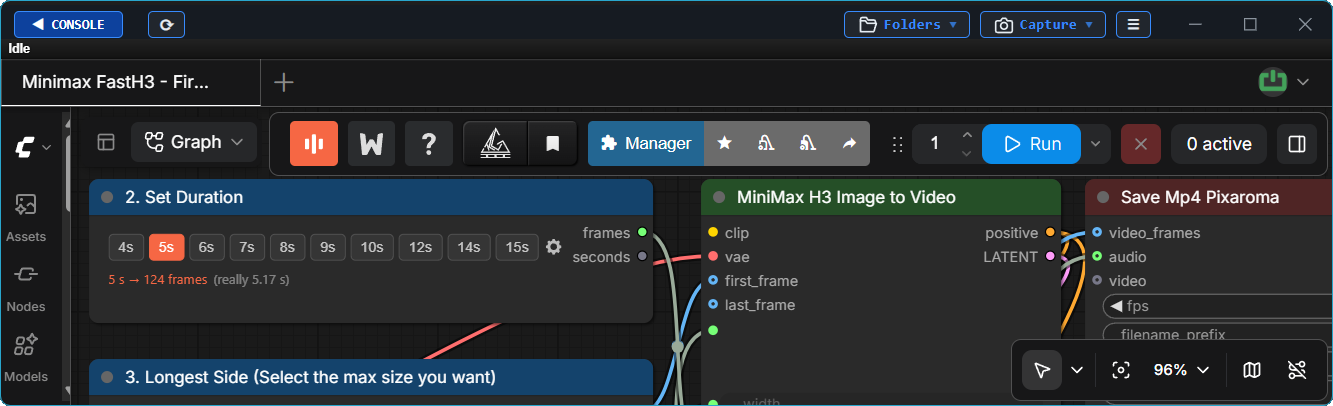The width and height of the screenshot is (1333, 406).
Task: Select the 4s duration
Action: (126, 247)
